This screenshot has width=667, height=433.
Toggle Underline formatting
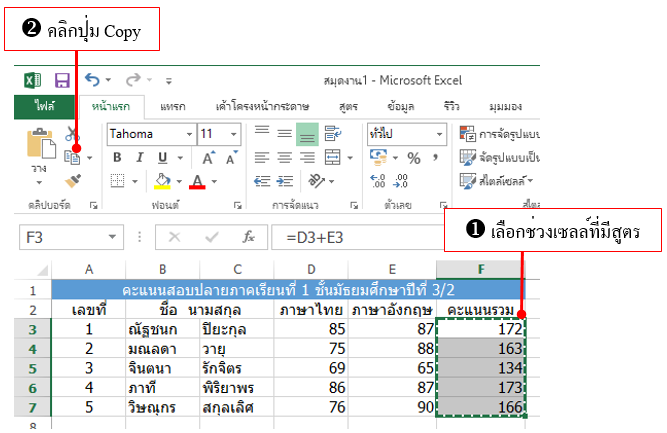(x=164, y=158)
